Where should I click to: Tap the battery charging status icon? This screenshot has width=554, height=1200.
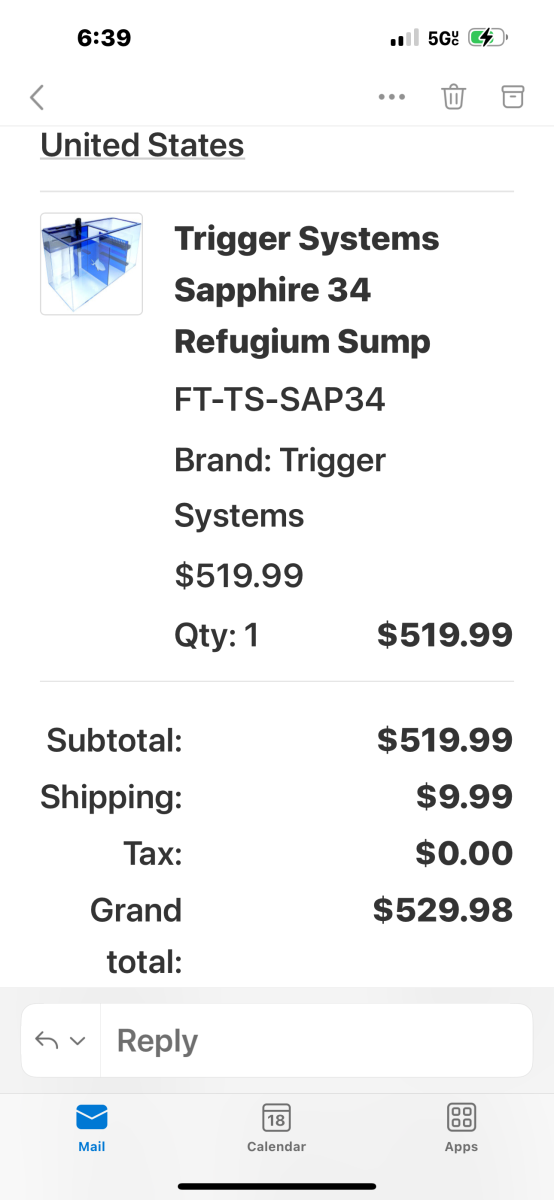pyautogui.click(x=488, y=38)
